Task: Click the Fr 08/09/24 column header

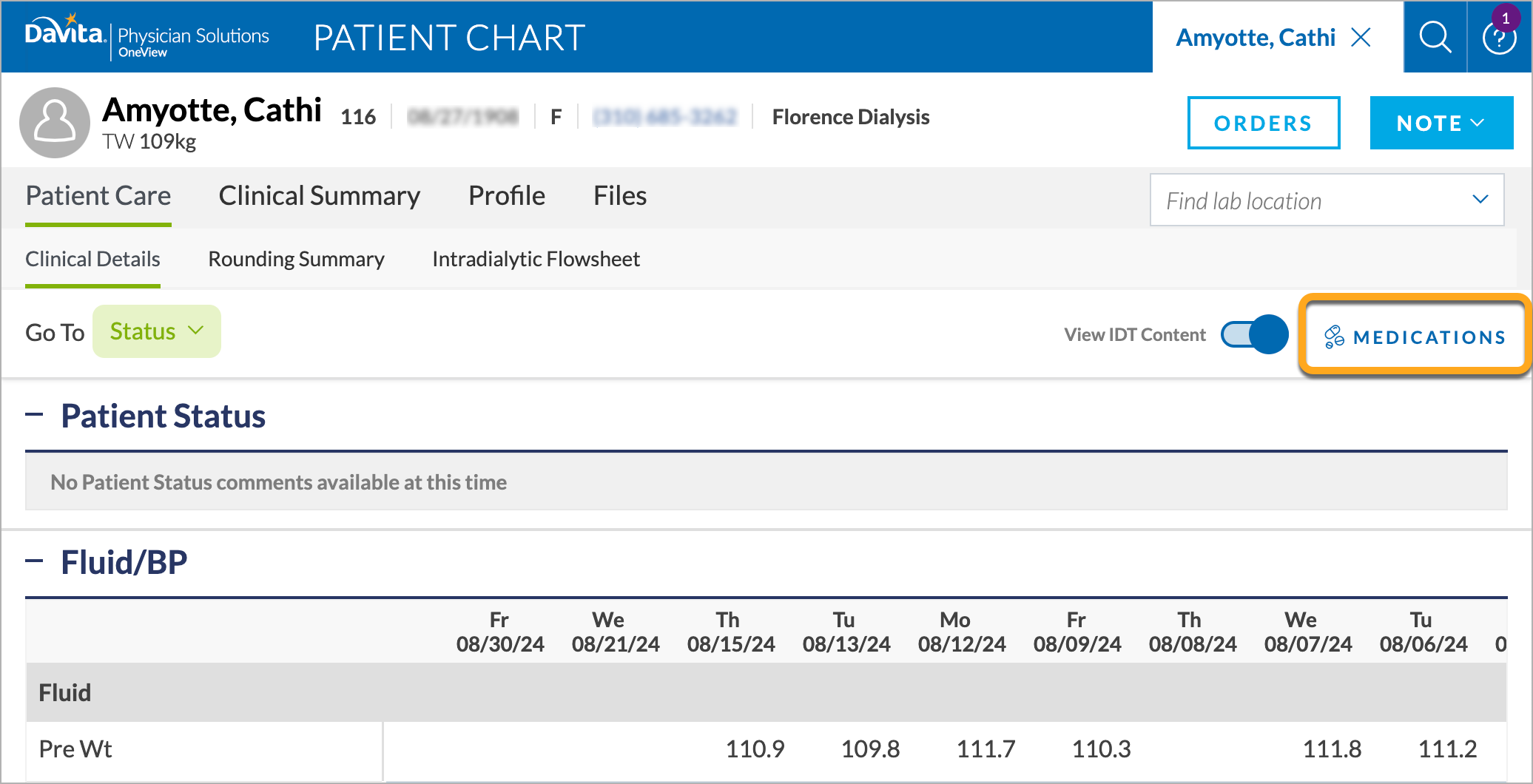Action: click(1077, 632)
